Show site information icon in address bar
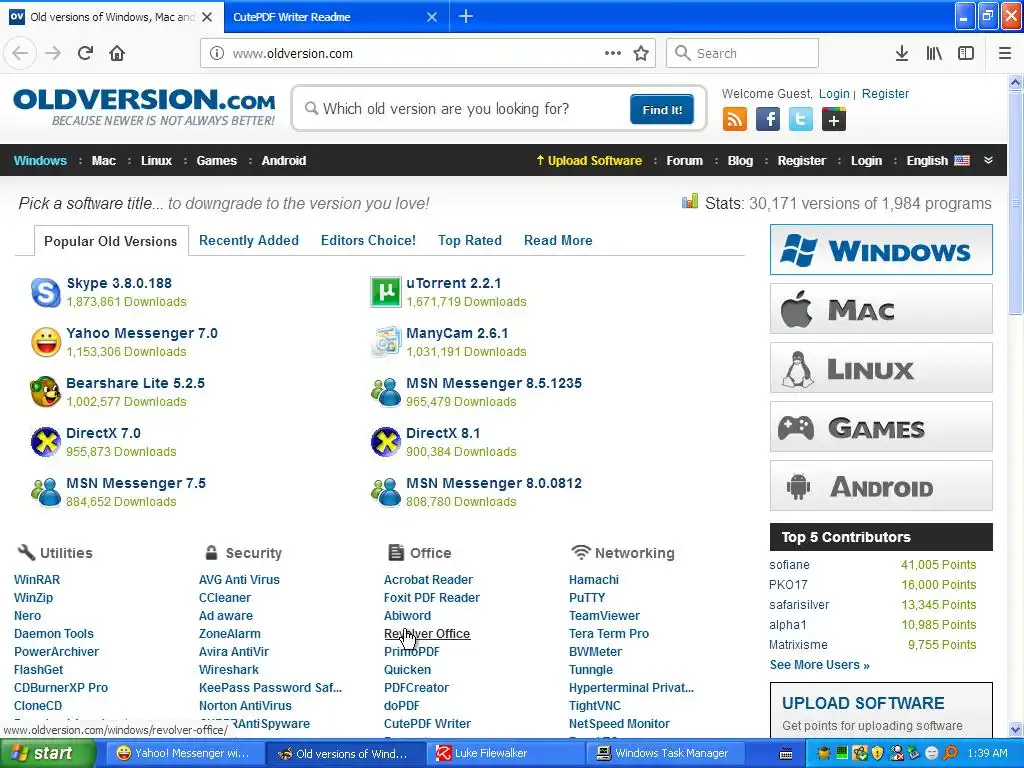This screenshot has height=768, width=1024. pyautogui.click(x=217, y=53)
